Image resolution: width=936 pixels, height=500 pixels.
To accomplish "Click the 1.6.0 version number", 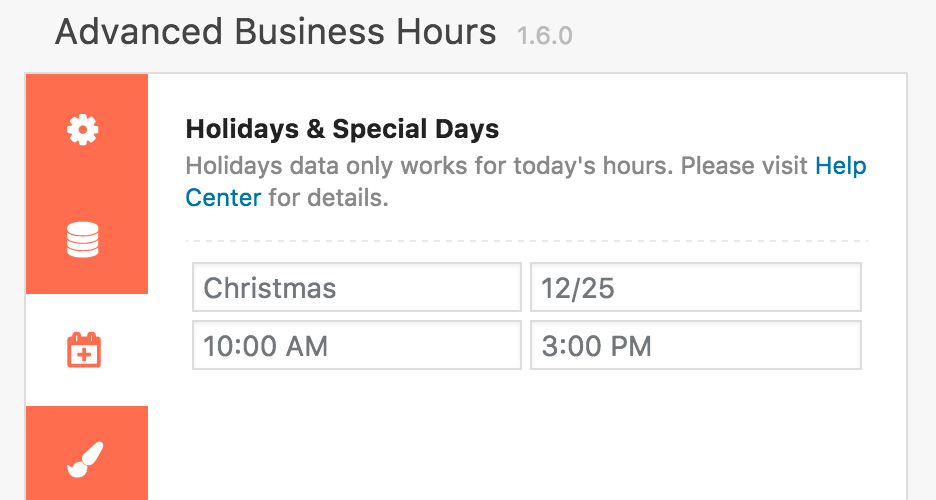I will pos(544,36).
